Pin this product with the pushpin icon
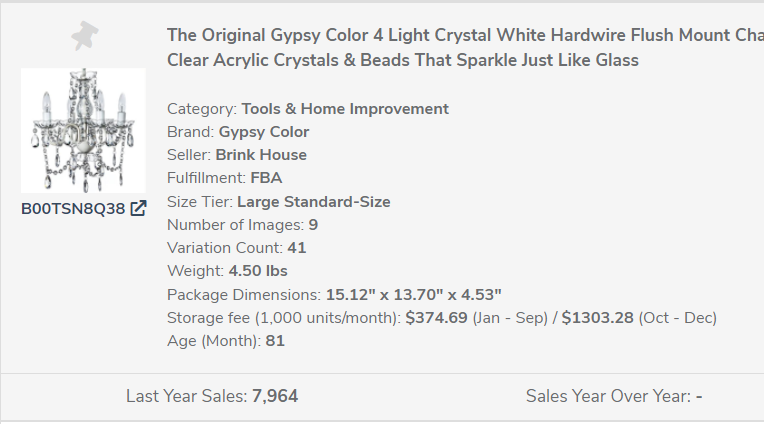Image resolution: width=764 pixels, height=424 pixels. (x=85, y=38)
